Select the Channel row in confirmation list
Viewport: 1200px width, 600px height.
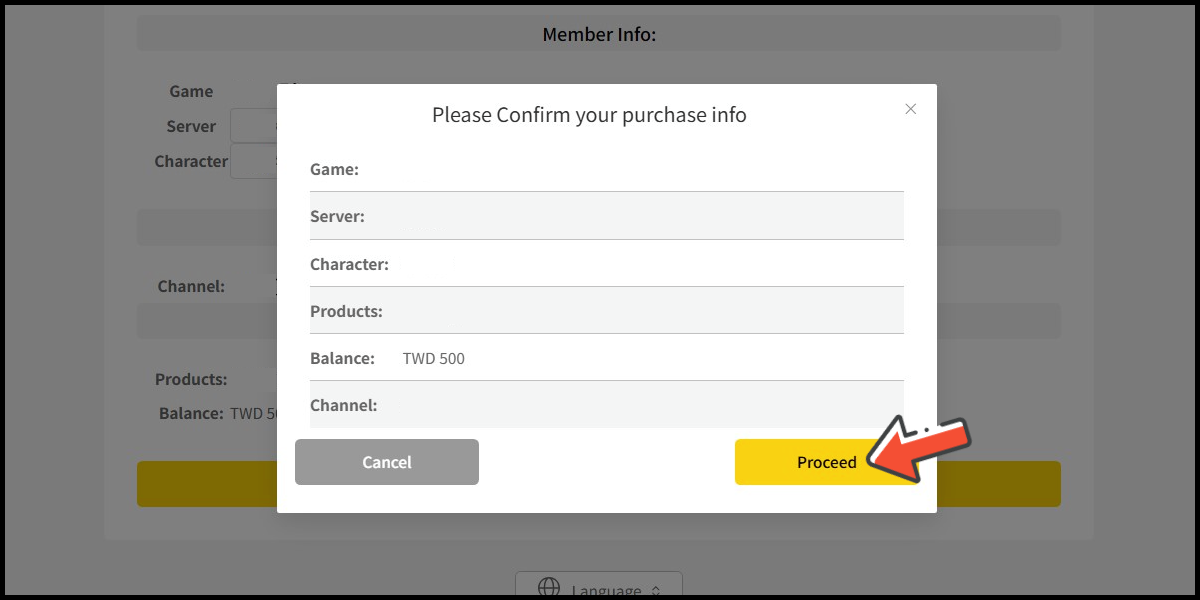pyautogui.click(x=606, y=405)
